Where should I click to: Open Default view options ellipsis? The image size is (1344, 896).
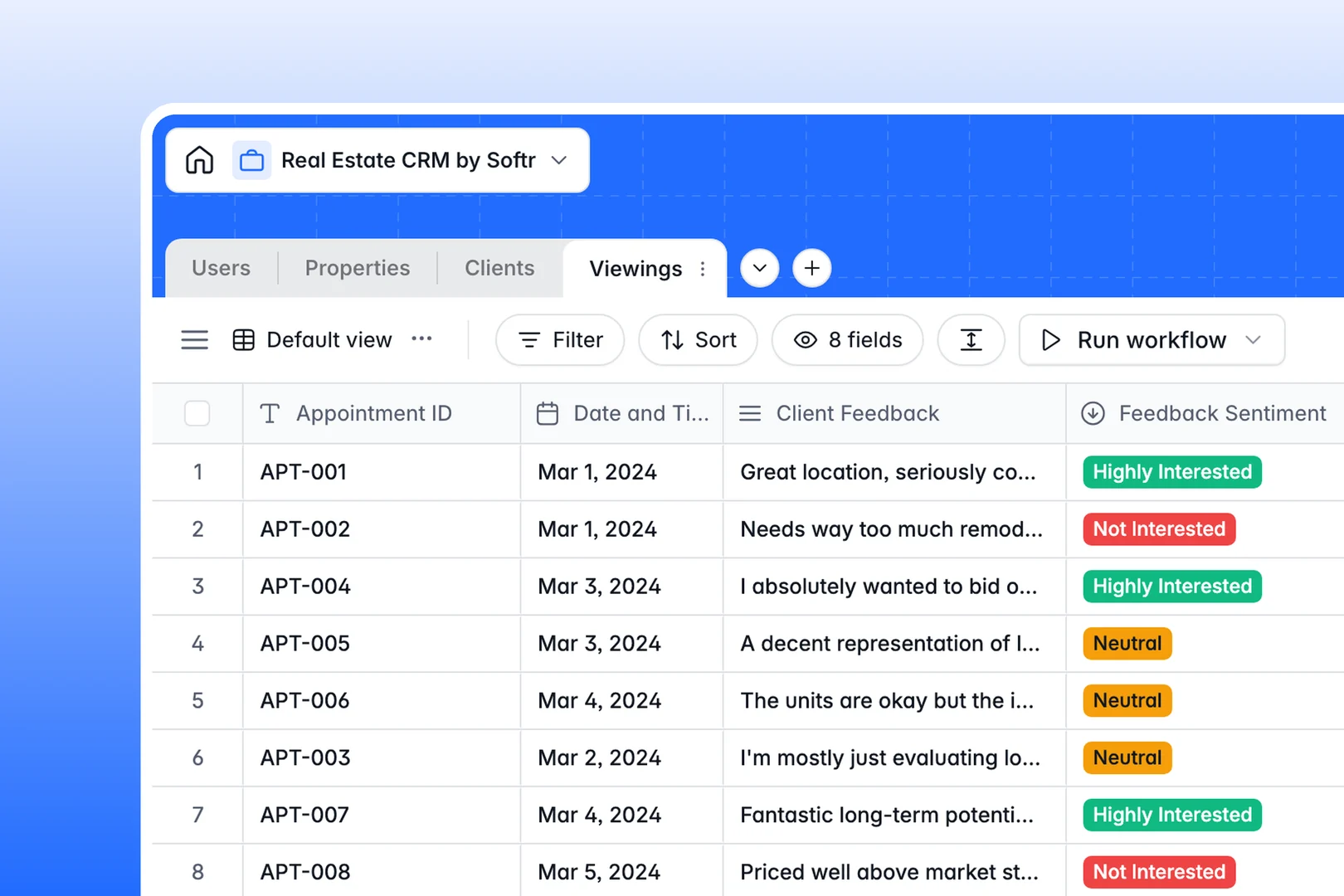click(421, 338)
